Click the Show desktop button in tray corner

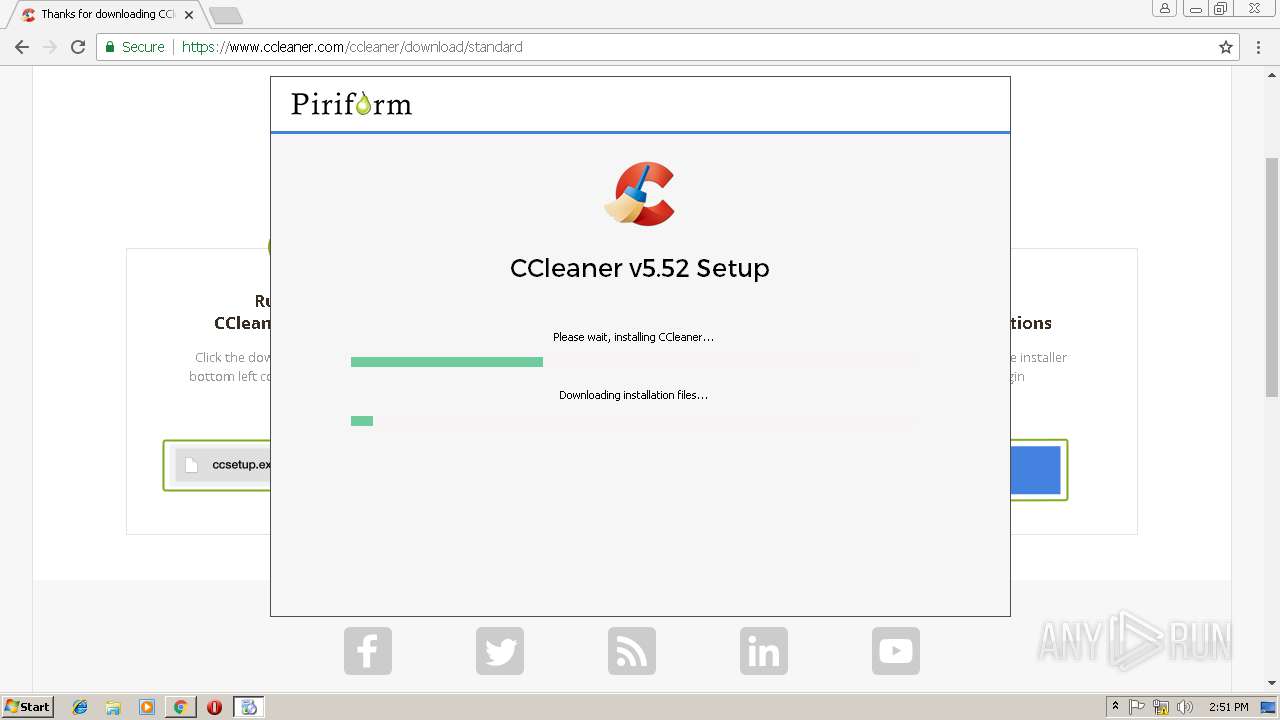(1269, 707)
